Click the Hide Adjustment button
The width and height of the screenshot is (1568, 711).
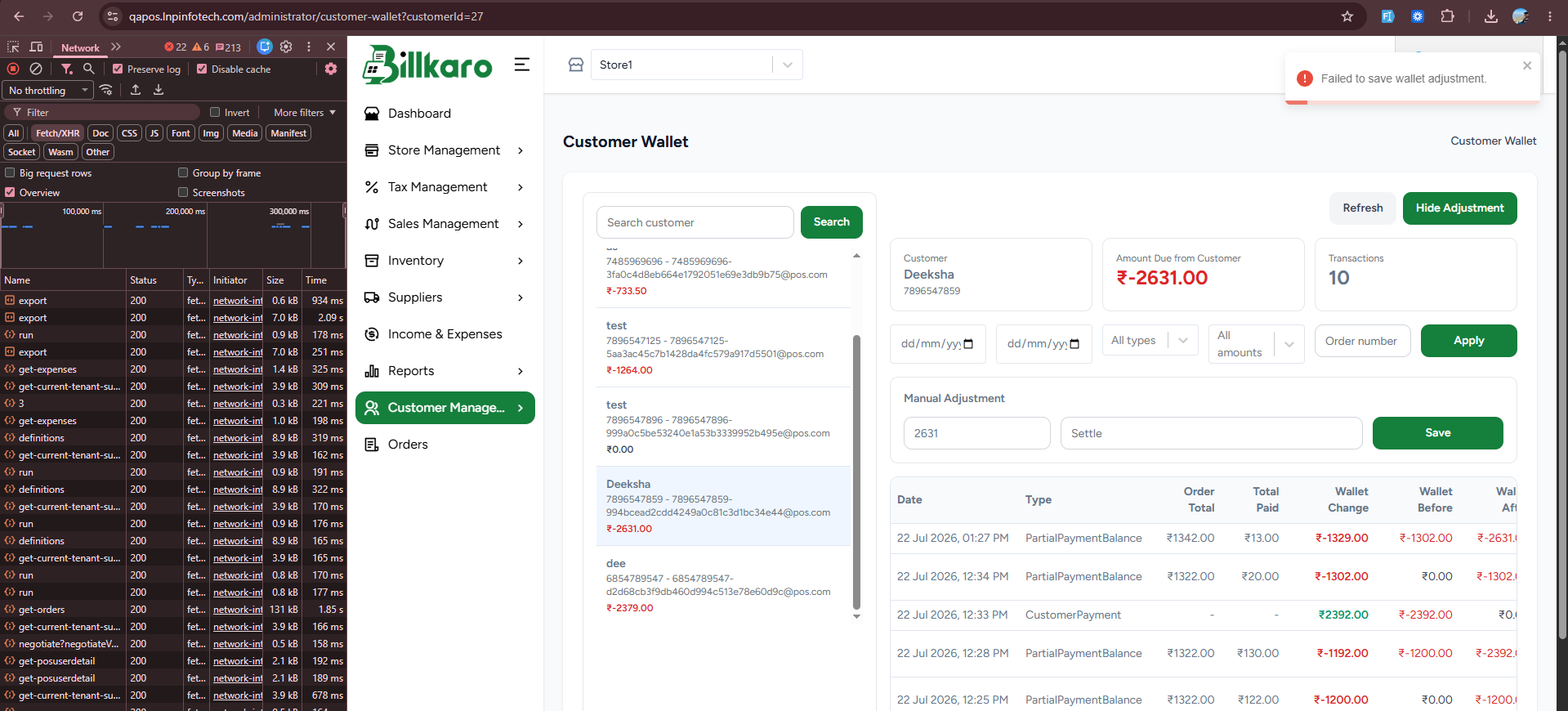click(1459, 208)
